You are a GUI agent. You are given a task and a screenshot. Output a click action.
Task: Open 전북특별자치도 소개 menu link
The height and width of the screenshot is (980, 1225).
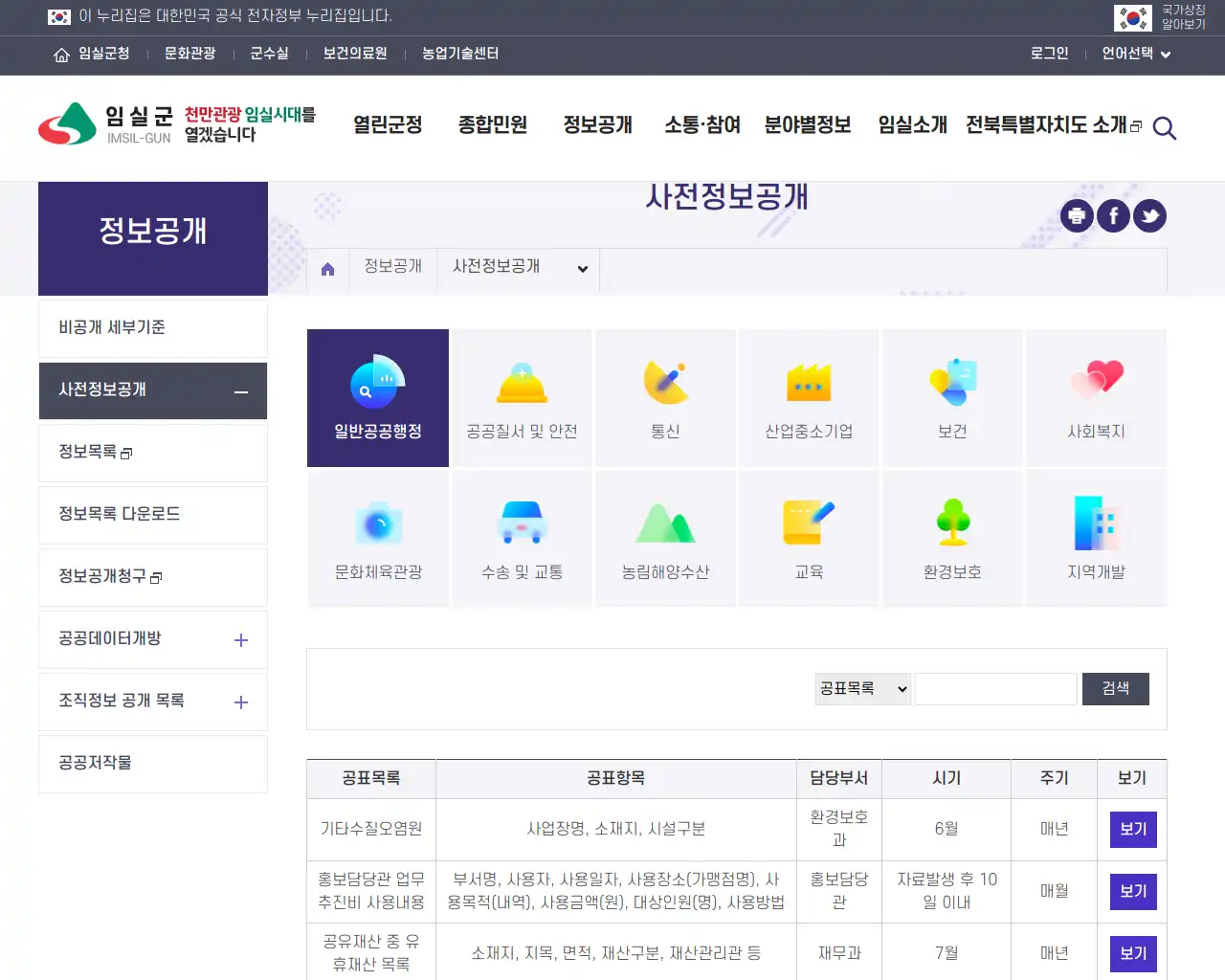pos(1054,125)
